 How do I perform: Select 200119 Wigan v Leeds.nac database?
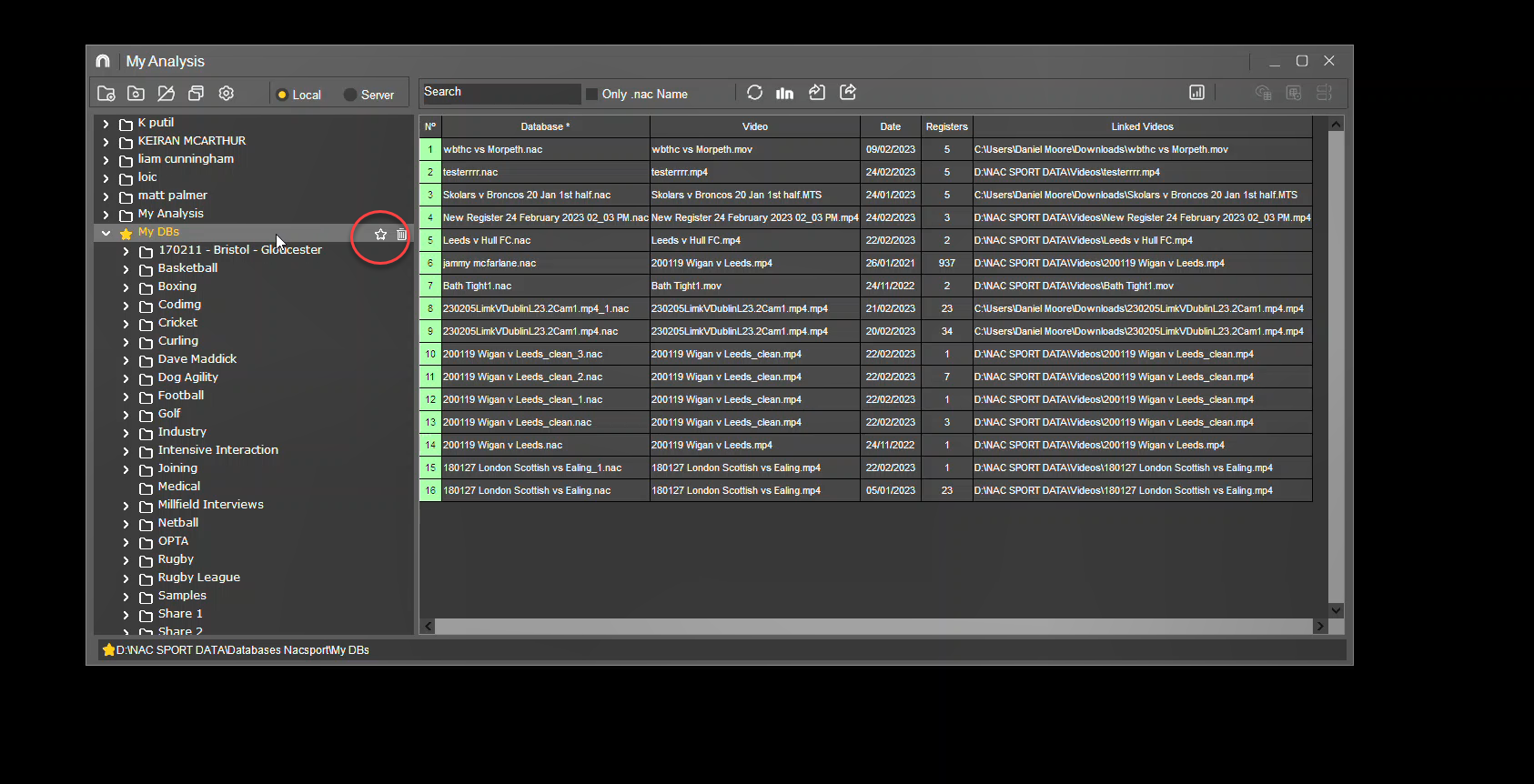pyautogui.click(x=545, y=445)
